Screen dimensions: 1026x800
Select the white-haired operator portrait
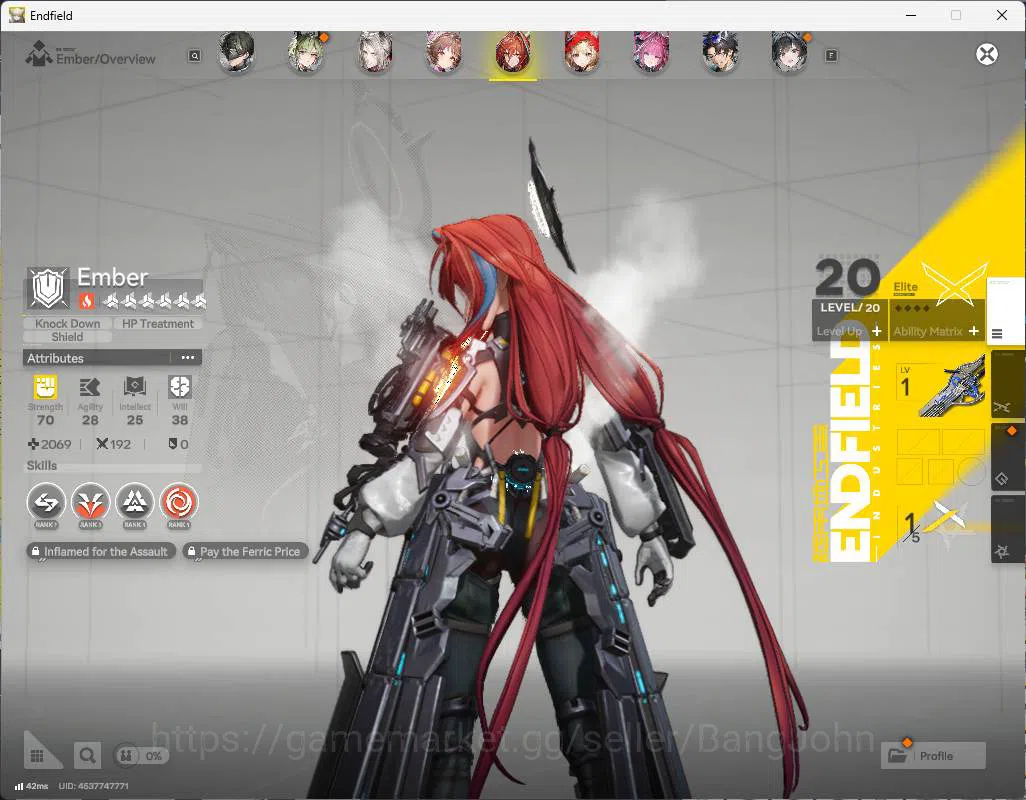click(375, 52)
